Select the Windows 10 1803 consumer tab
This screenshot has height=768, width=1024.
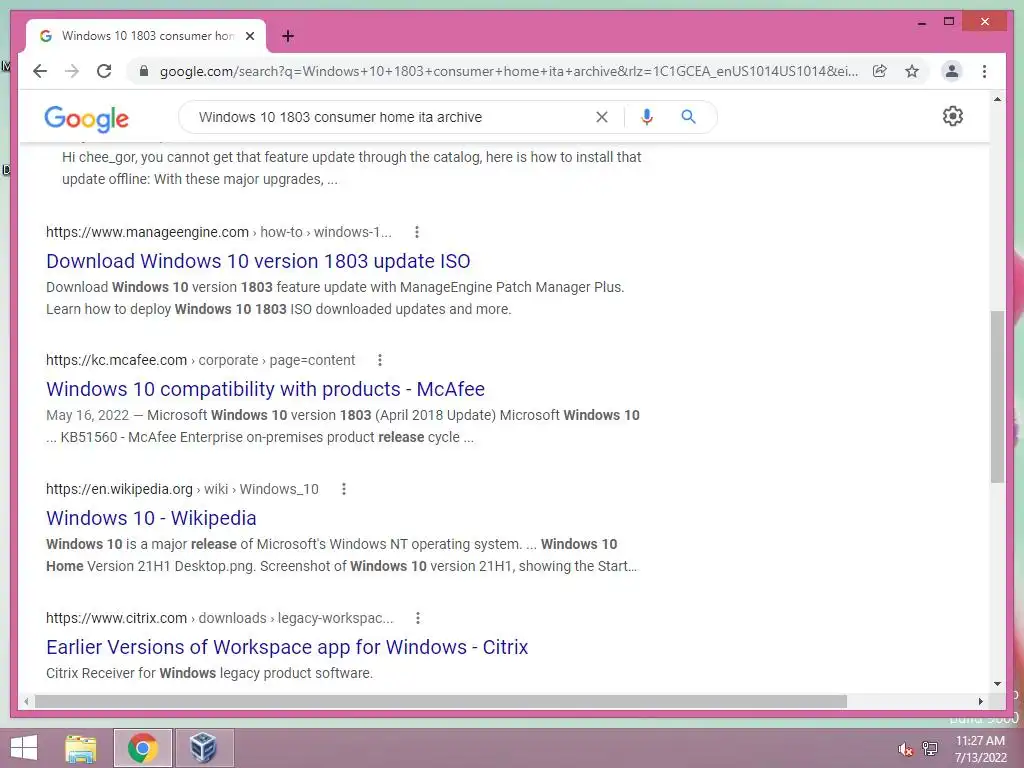(146, 36)
